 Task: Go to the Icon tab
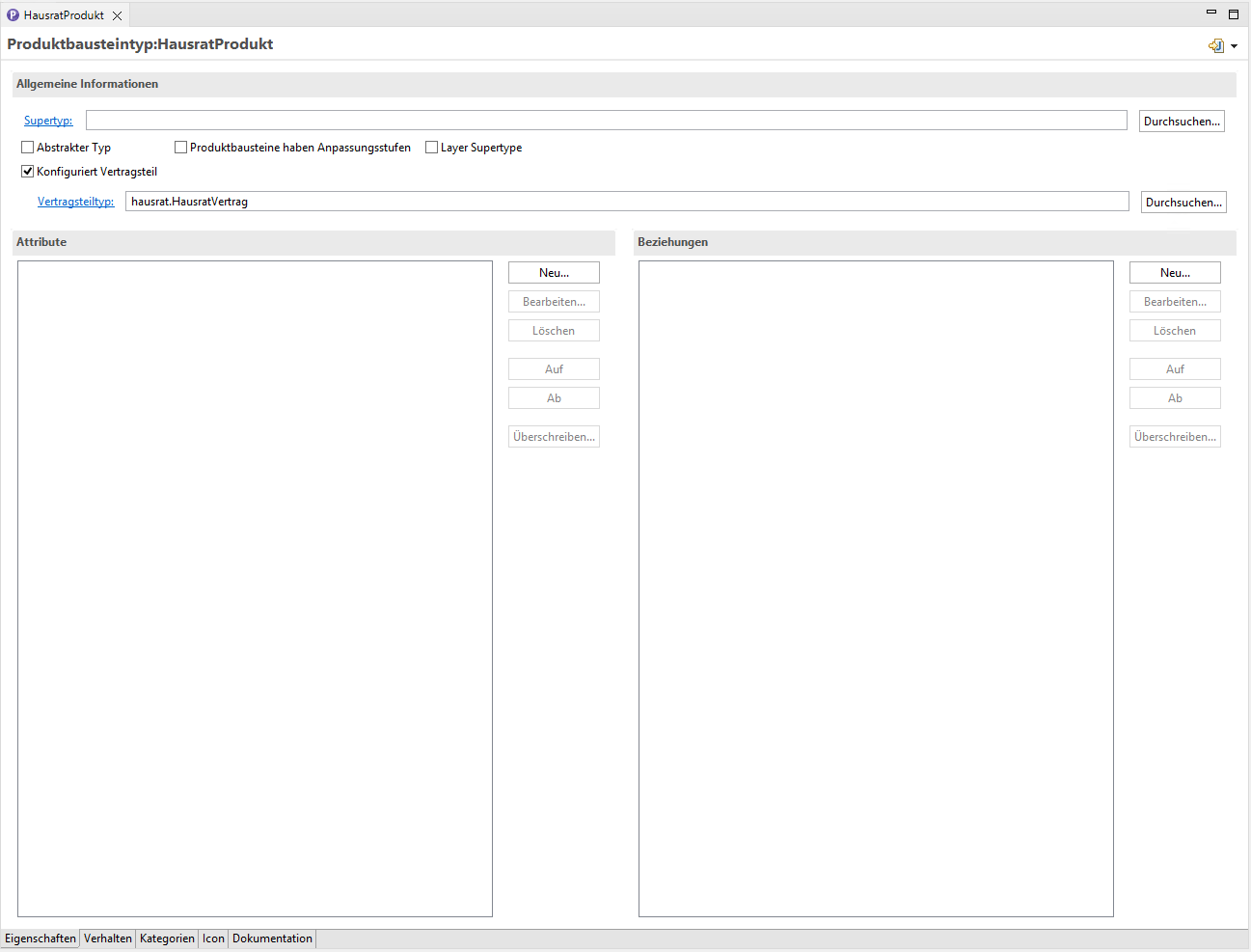tap(213, 938)
